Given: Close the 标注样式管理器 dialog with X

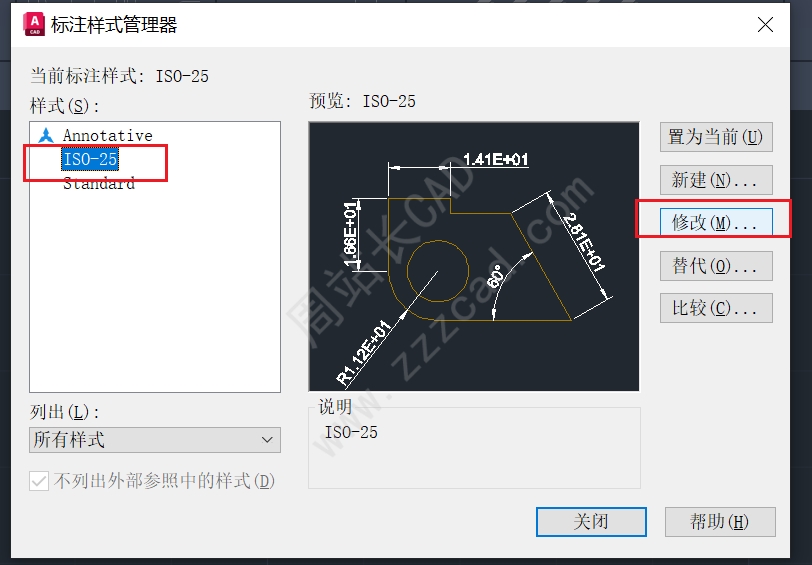Looking at the screenshot, I should click(765, 24).
